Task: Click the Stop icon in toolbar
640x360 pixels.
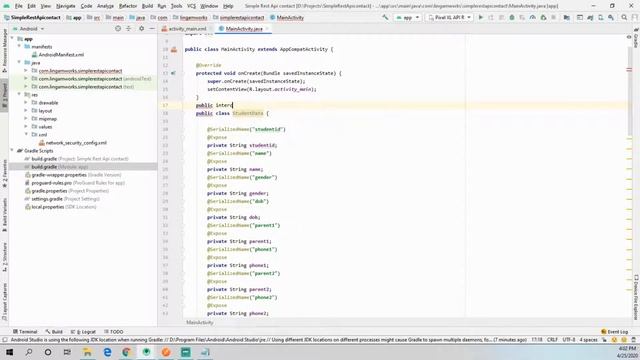Action: (x=553, y=18)
